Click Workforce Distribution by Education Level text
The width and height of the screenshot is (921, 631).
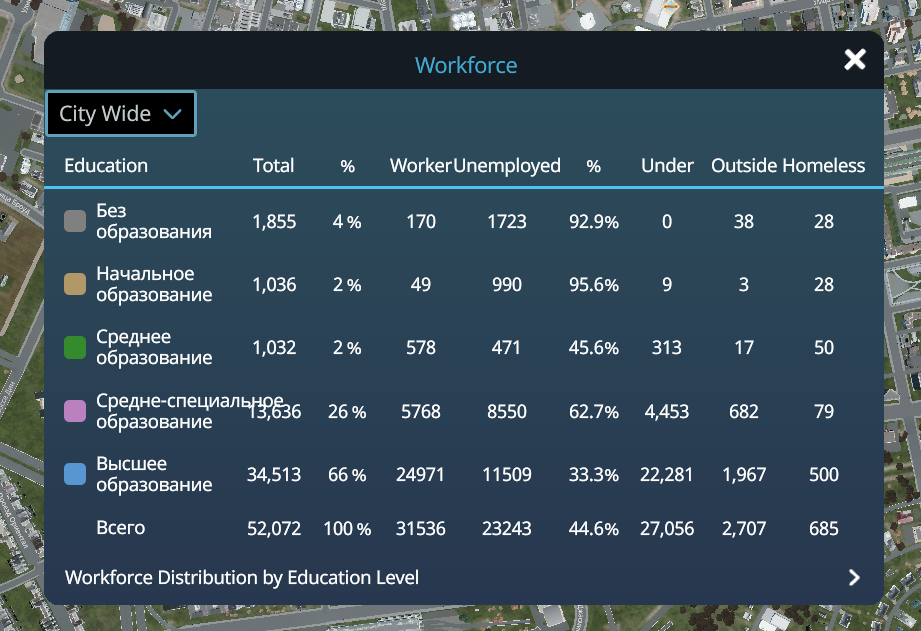tap(241, 578)
